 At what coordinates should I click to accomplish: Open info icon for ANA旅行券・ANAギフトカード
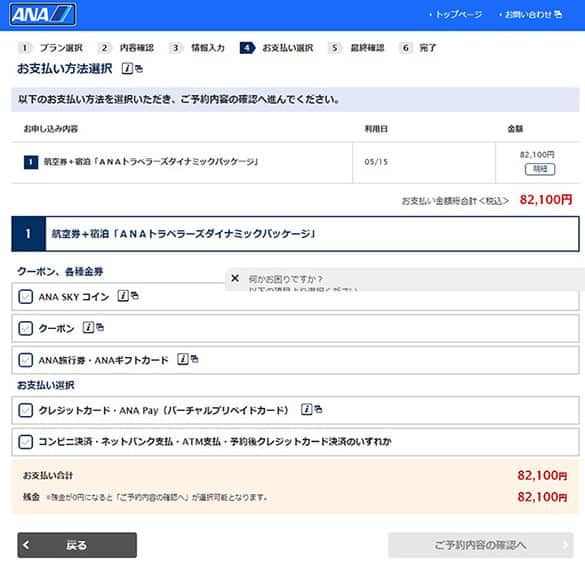click(183, 359)
